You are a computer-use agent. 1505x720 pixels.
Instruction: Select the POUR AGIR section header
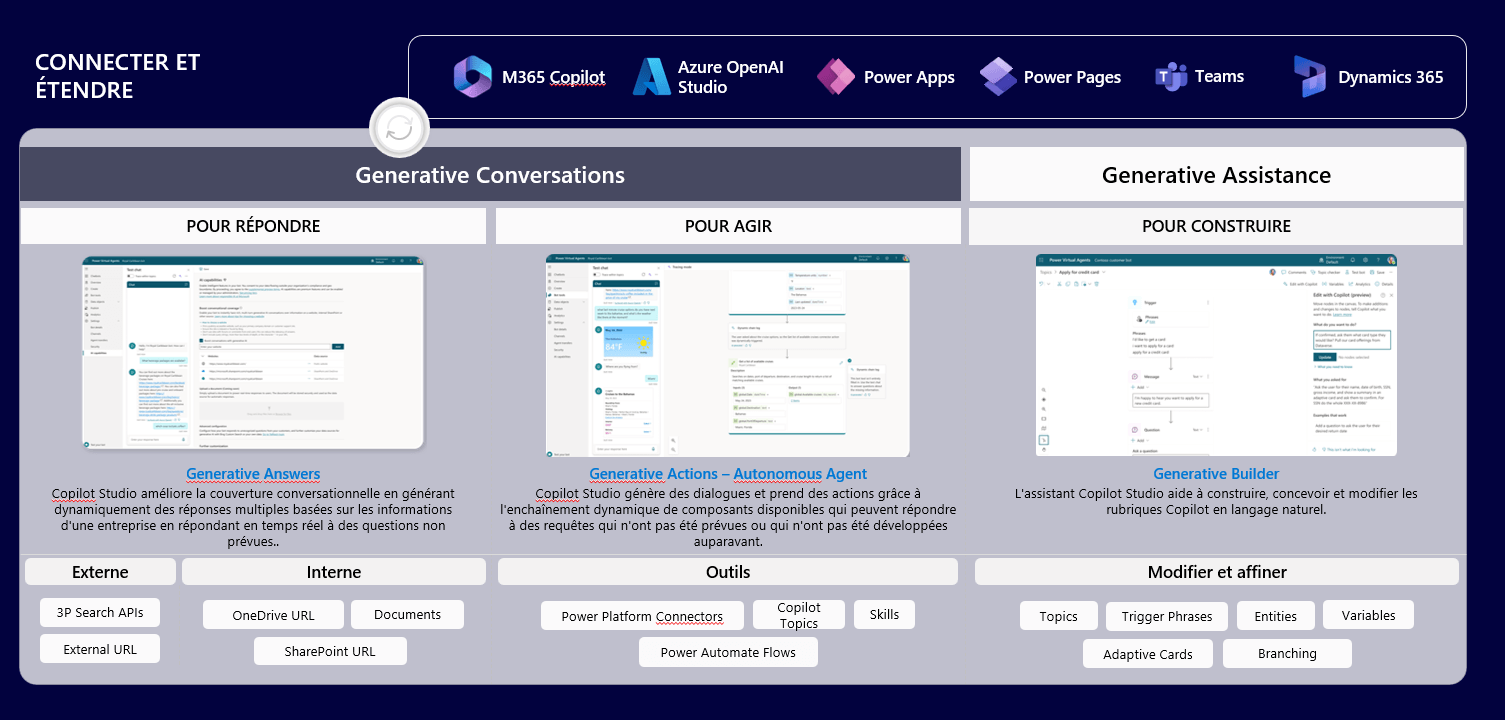point(728,226)
